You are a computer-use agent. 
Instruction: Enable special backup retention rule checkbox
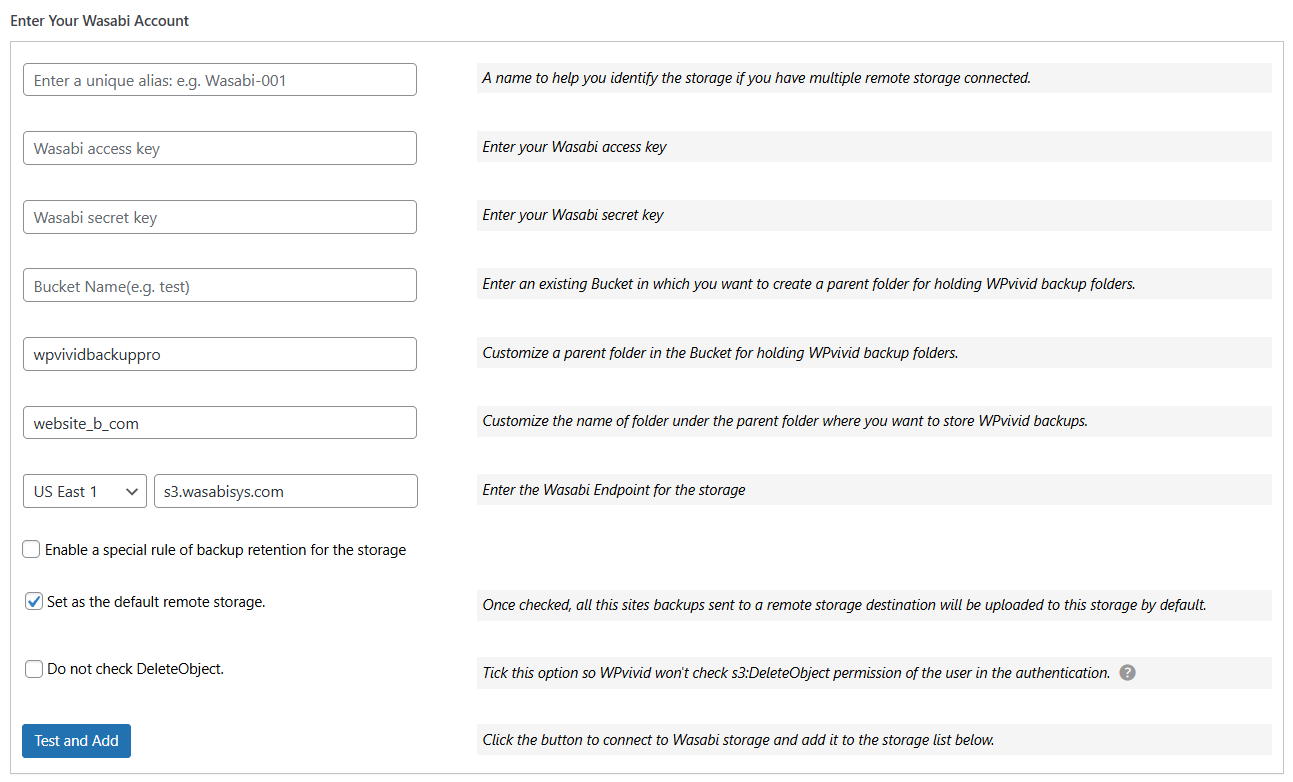[x=31, y=549]
